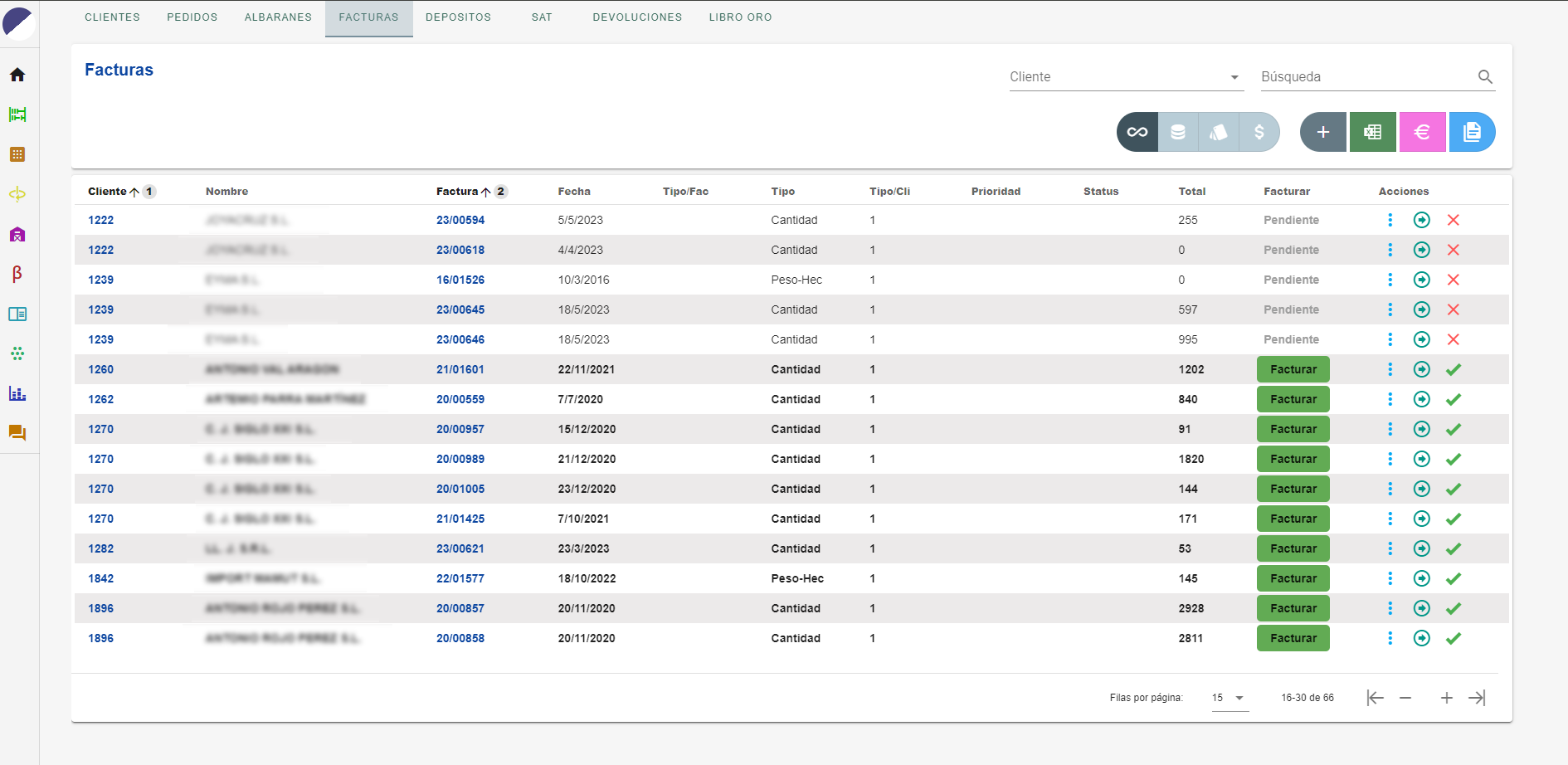Sort by Cliente column header
Viewport: 1568px width, 765px height.
(x=107, y=192)
